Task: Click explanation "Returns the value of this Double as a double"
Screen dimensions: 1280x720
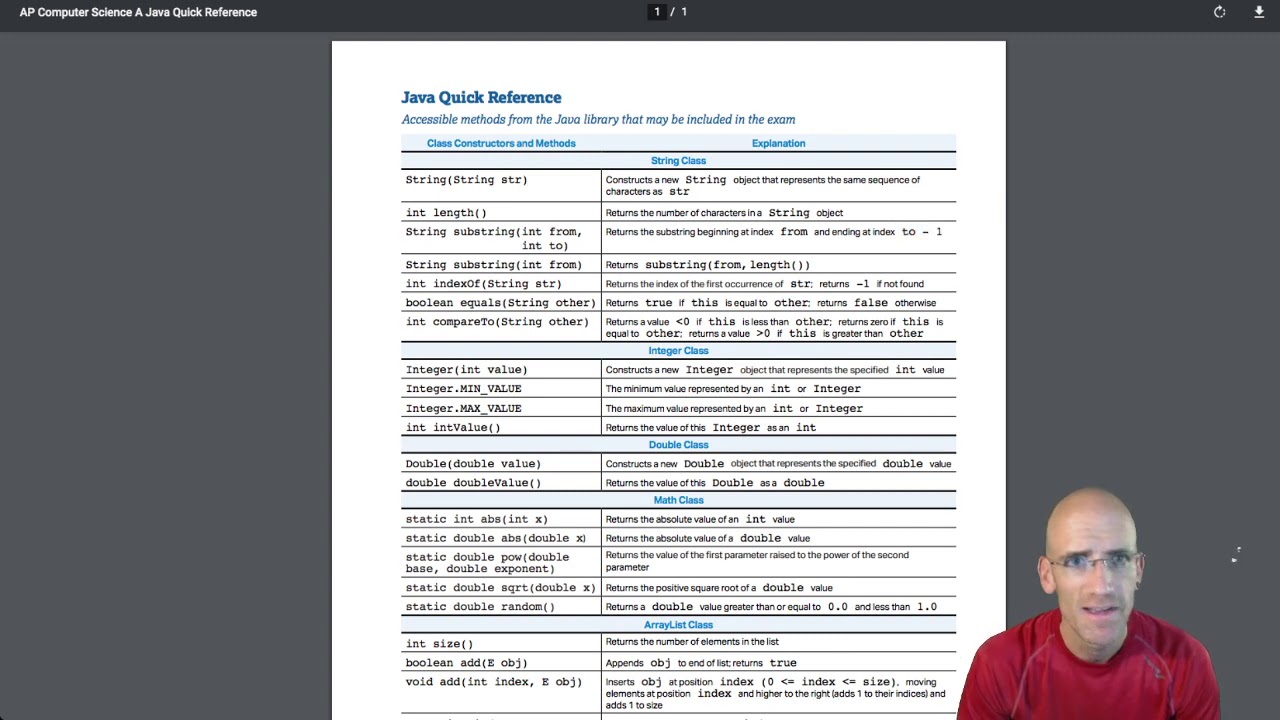Action: 715,483
